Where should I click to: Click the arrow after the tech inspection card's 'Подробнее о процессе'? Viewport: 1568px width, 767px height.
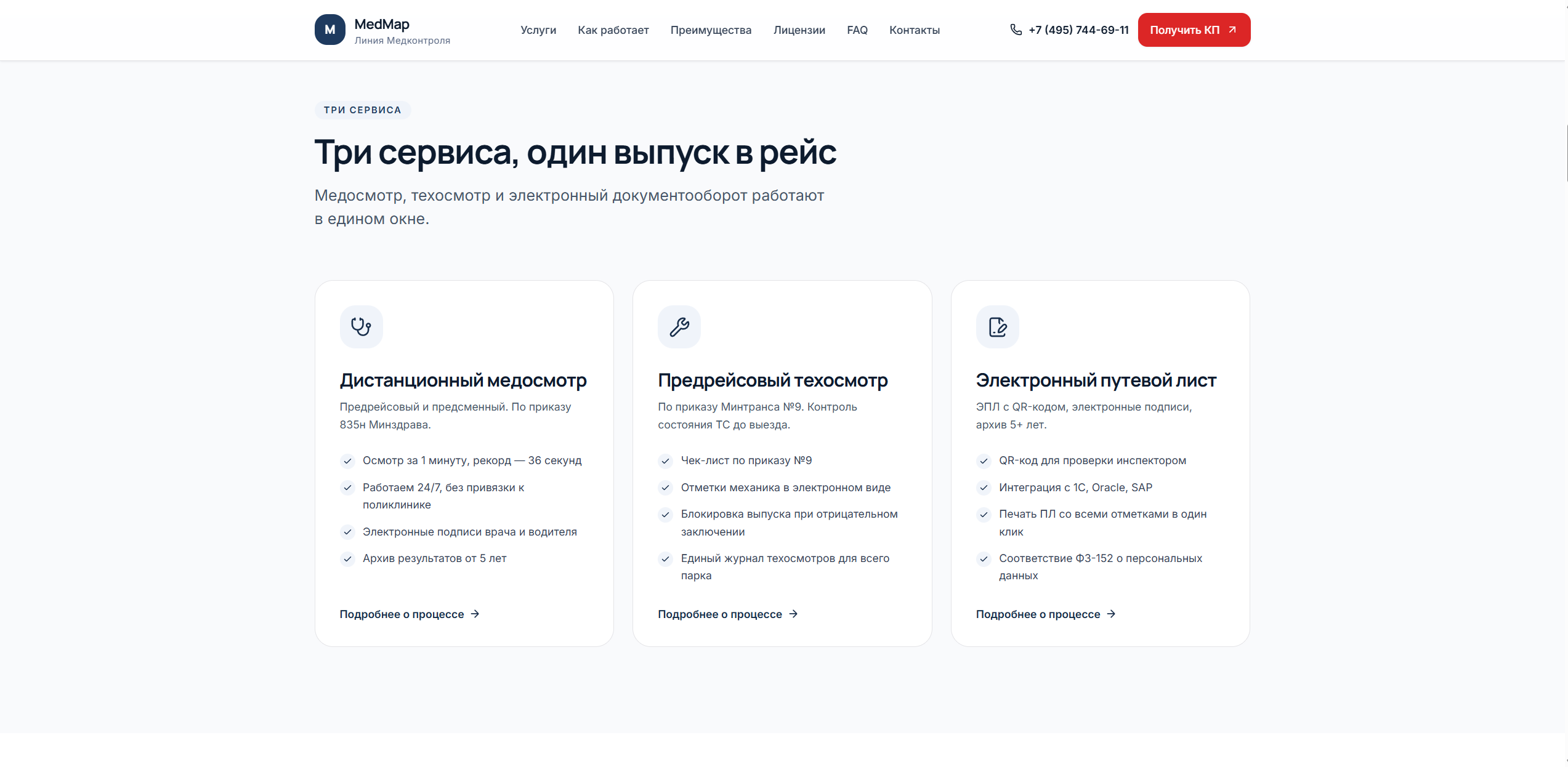point(793,614)
